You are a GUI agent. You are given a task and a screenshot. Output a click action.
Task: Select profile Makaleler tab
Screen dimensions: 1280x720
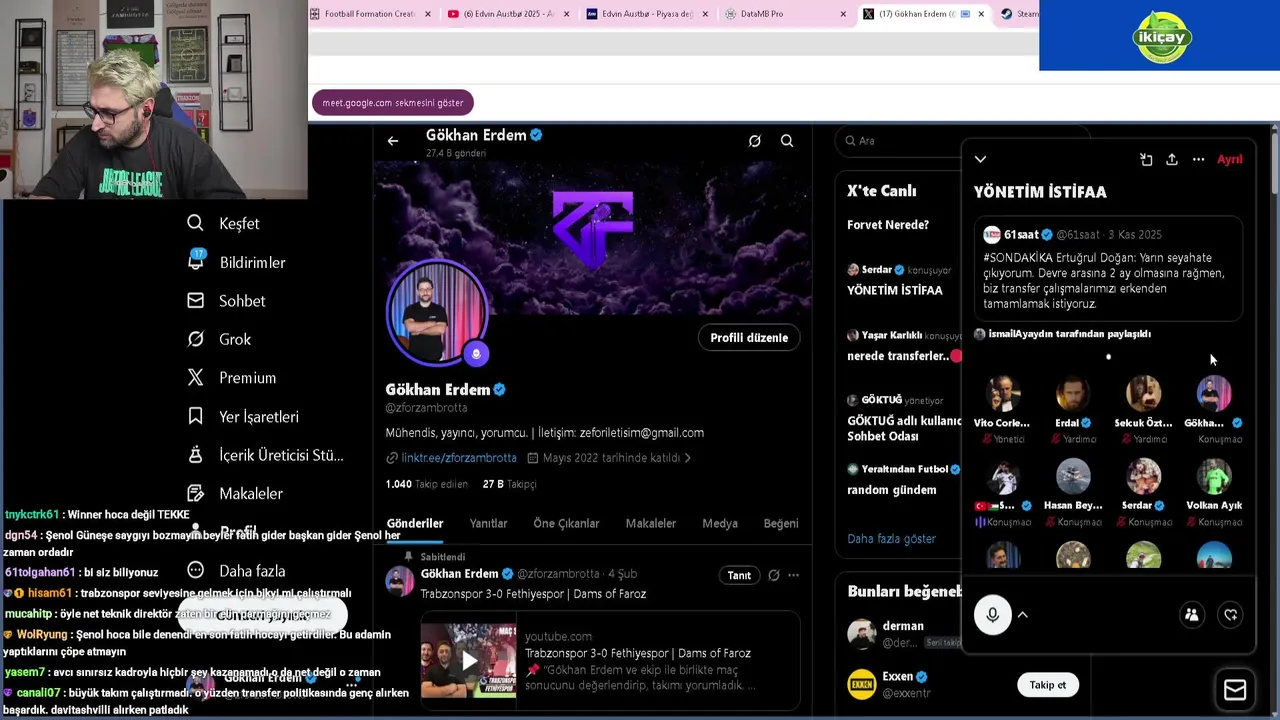pos(651,523)
